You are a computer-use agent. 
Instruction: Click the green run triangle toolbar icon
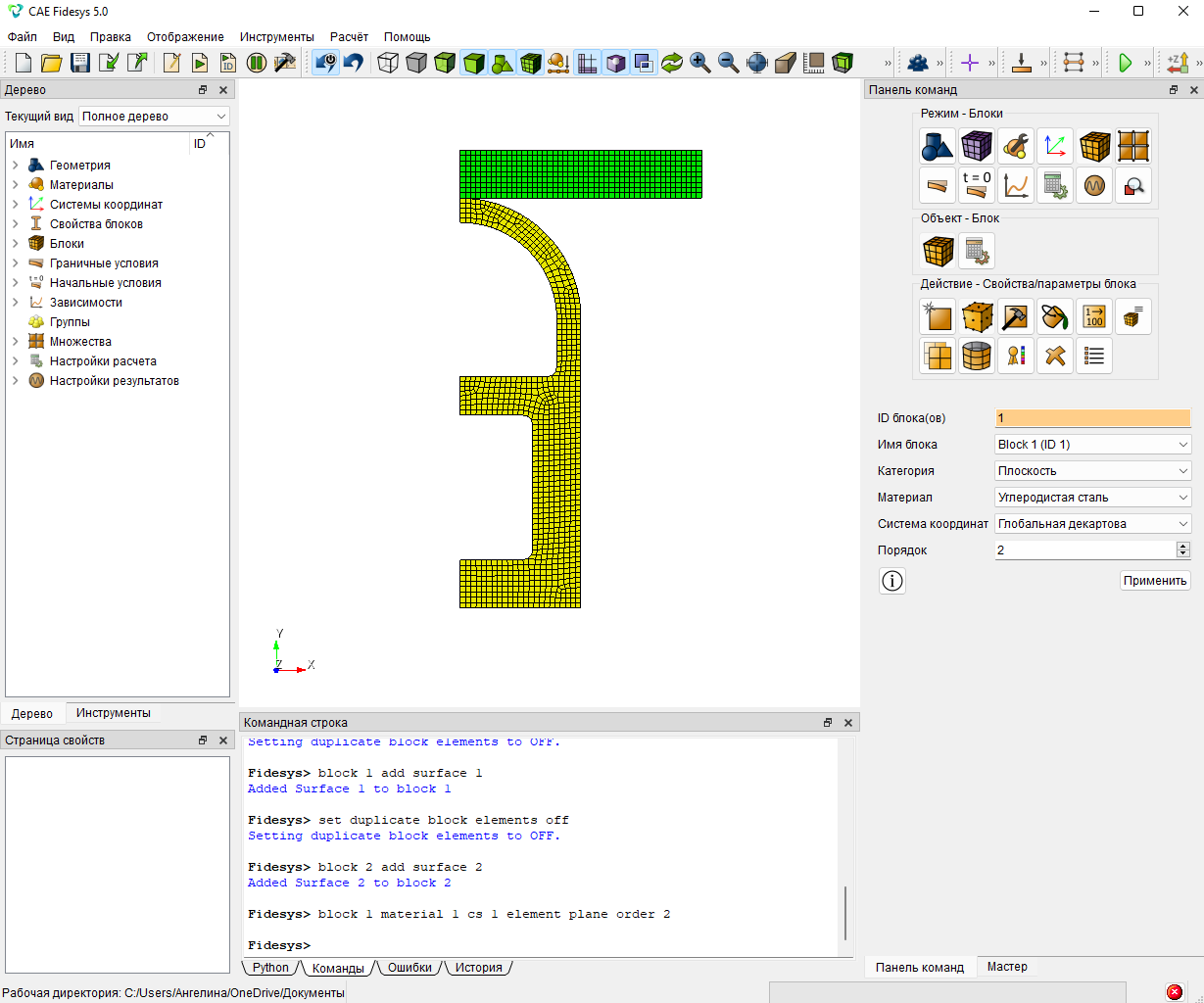(x=1125, y=63)
